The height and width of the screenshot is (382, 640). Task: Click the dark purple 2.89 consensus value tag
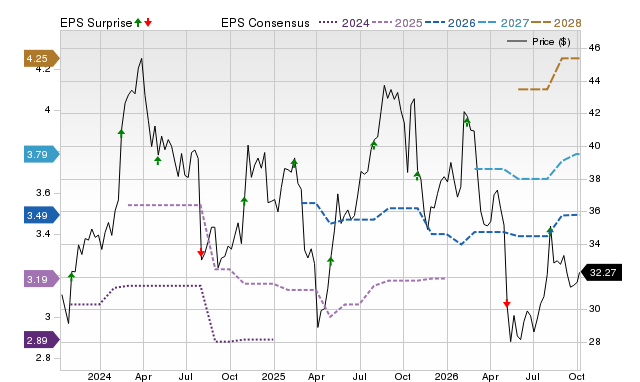41,340
